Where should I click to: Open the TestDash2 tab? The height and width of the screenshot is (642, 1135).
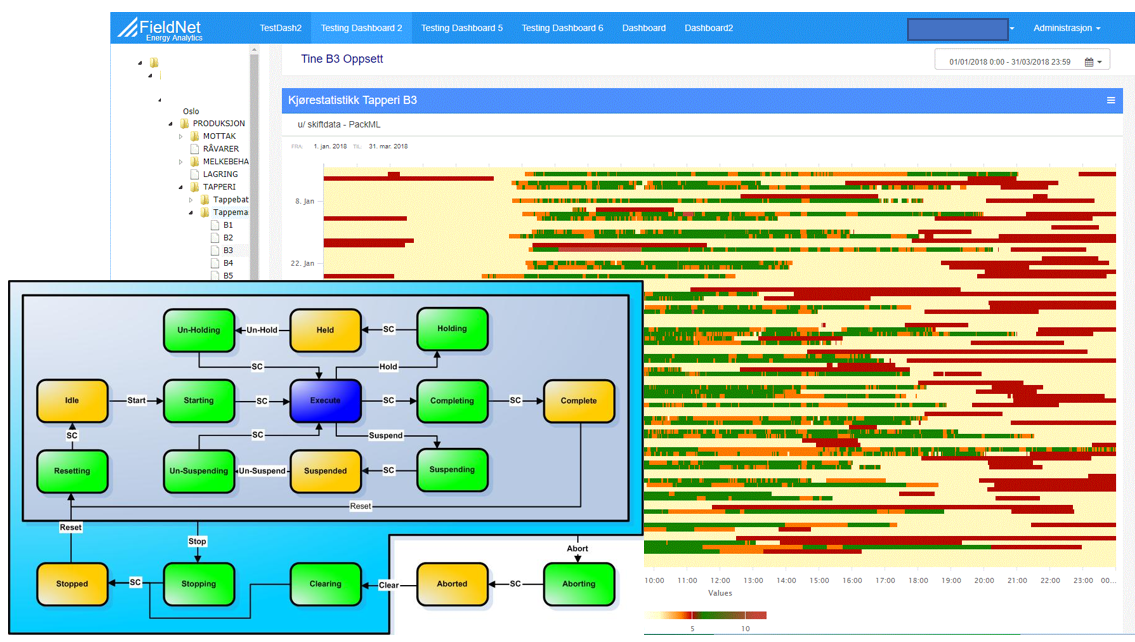tap(280, 28)
